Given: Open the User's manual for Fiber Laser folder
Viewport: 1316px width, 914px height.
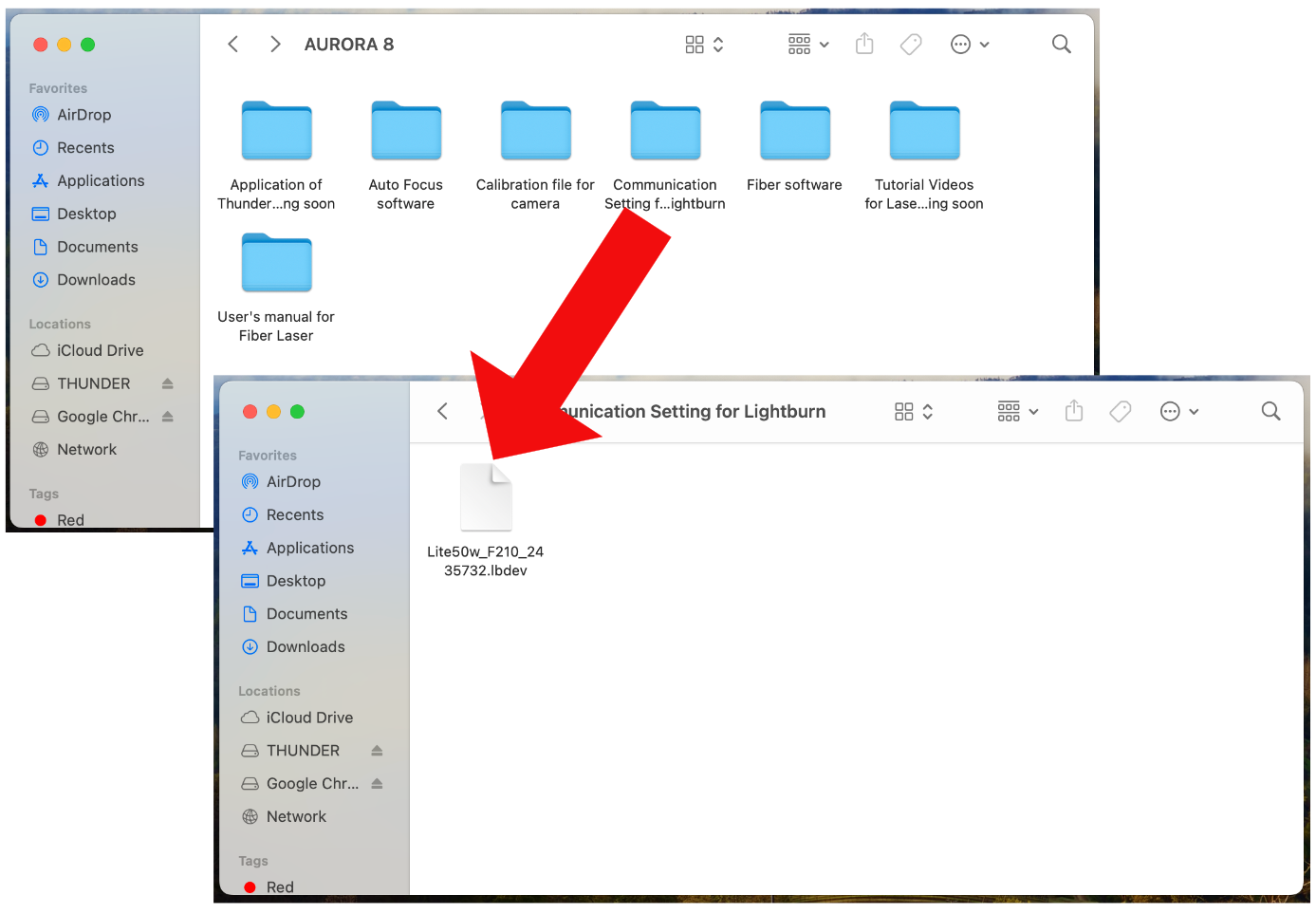Looking at the screenshot, I should tap(276, 263).
